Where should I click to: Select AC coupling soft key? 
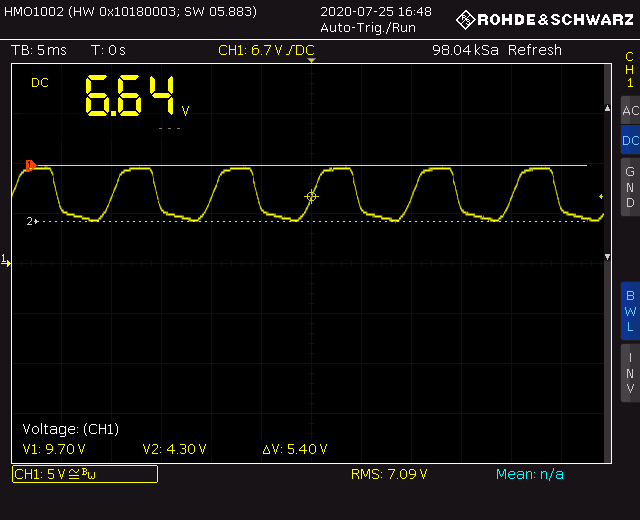tap(630, 110)
